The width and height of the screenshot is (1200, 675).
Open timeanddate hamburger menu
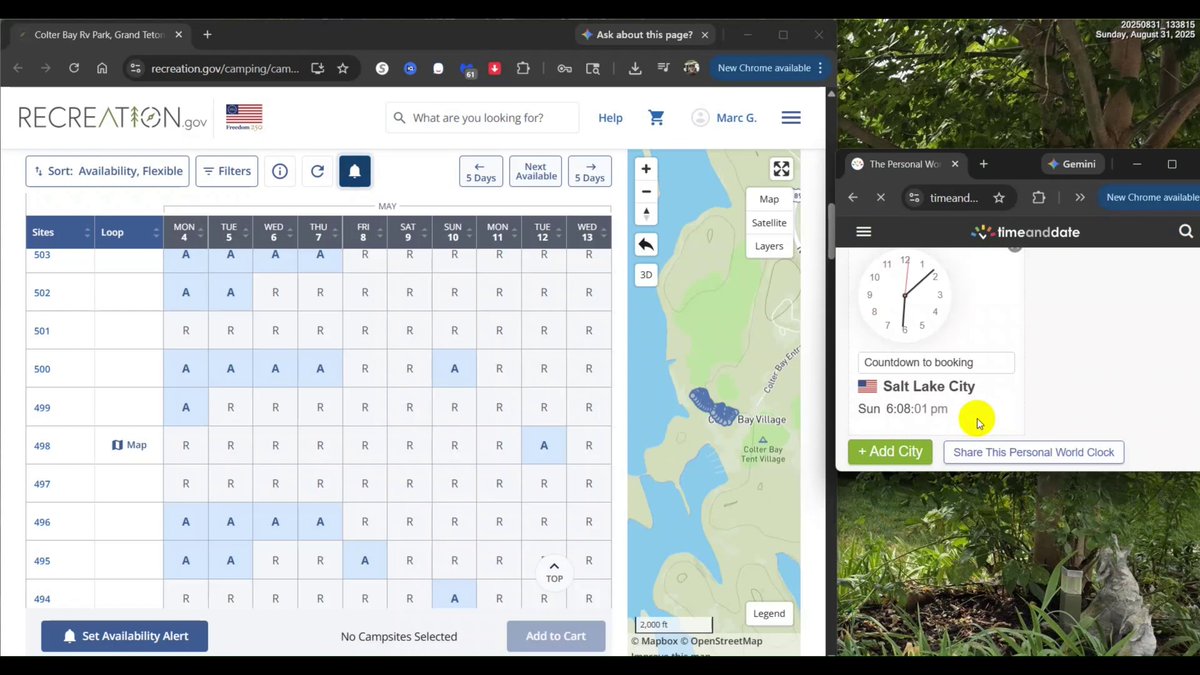pyautogui.click(x=864, y=231)
